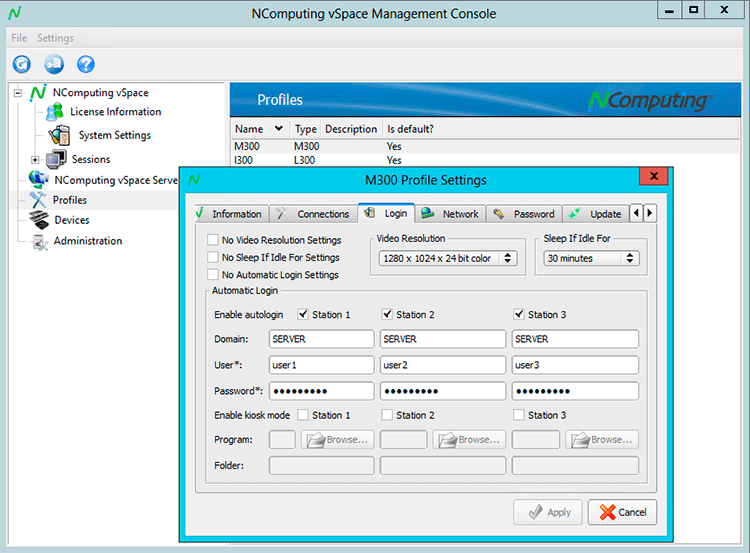The image size is (750, 553).
Task: Click the Network tab globe icon
Action: click(428, 213)
